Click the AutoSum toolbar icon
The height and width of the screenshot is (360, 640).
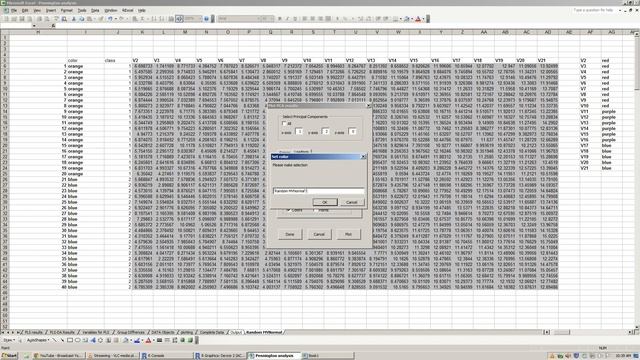pyautogui.click(x=142, y=19)
